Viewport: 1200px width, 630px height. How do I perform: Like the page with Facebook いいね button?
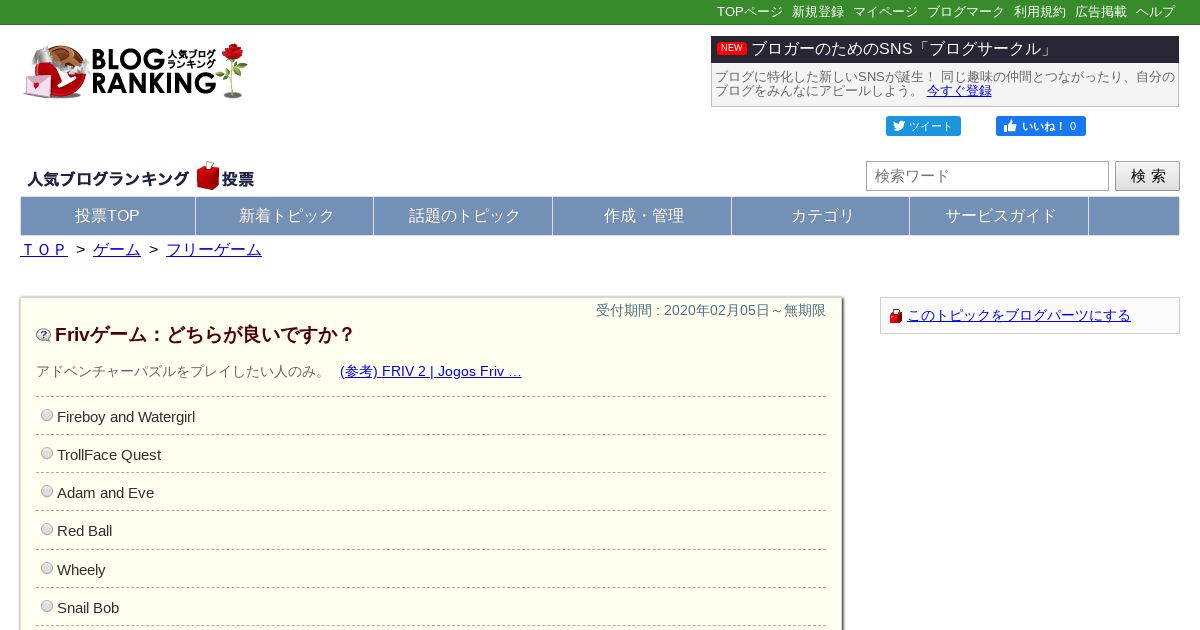click(x=1041, y=126)
